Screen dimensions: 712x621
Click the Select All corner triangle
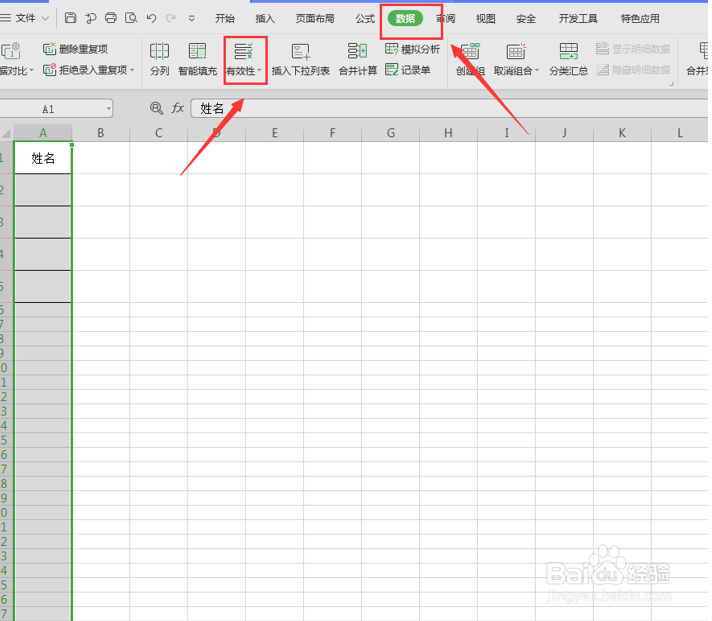coord(6,133)
